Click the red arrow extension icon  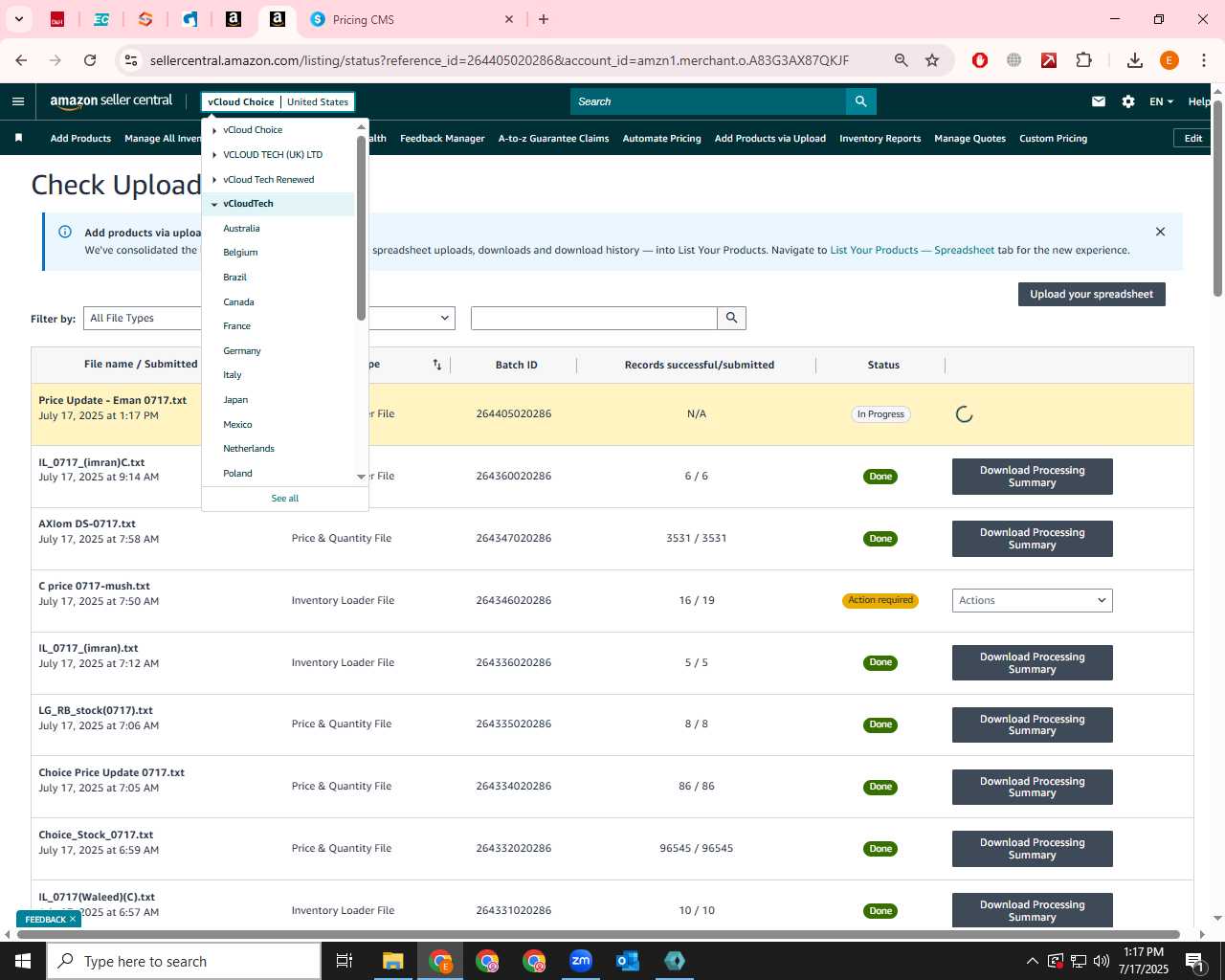1049,60
